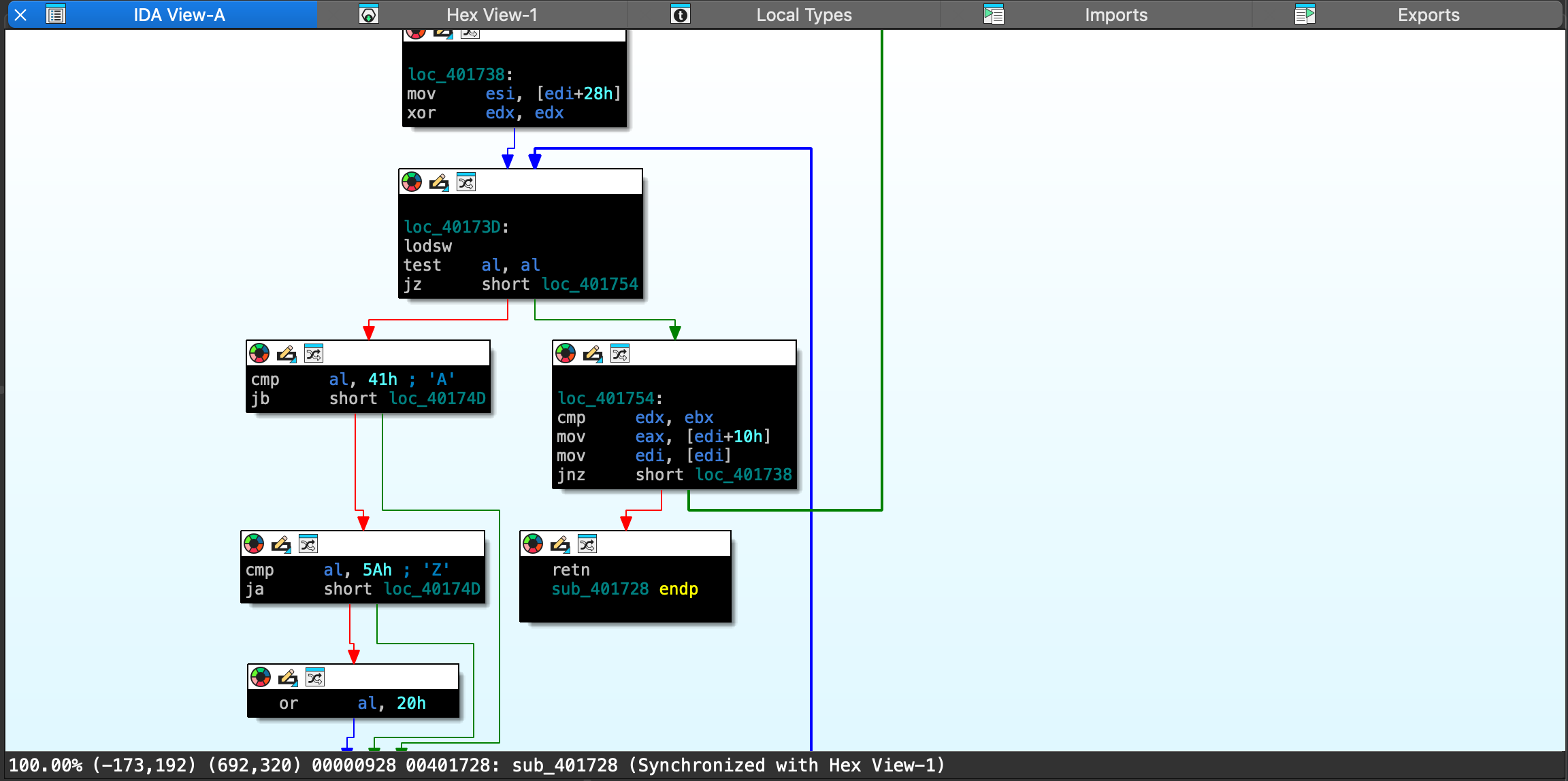The image size is (1568, 781).
Task: Click the Hex View-1 tab icon
Action: (369, 14)
